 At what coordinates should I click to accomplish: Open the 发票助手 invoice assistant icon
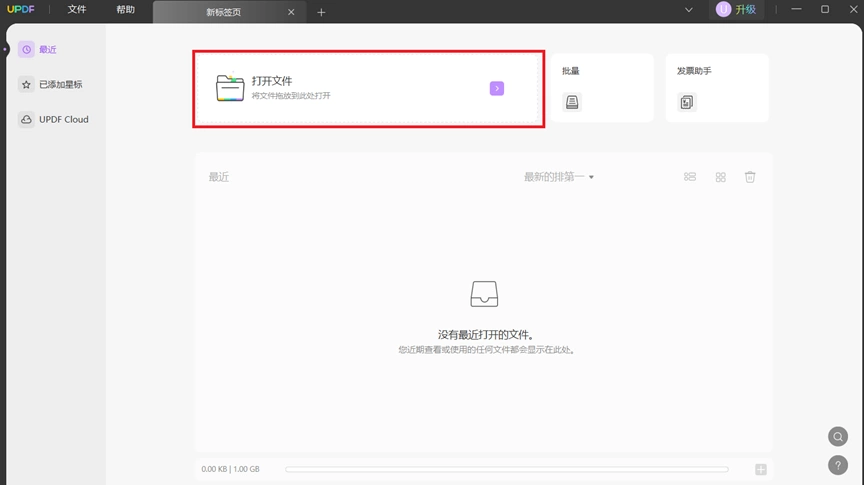[x=687, y=102]
